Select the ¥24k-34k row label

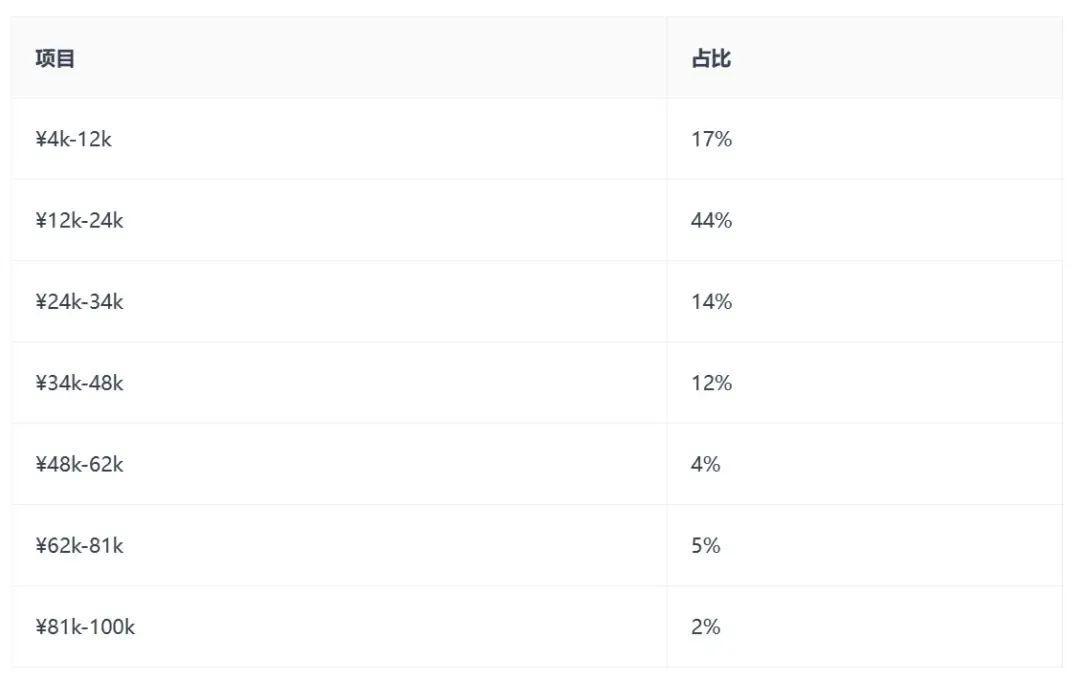(79, 302)
